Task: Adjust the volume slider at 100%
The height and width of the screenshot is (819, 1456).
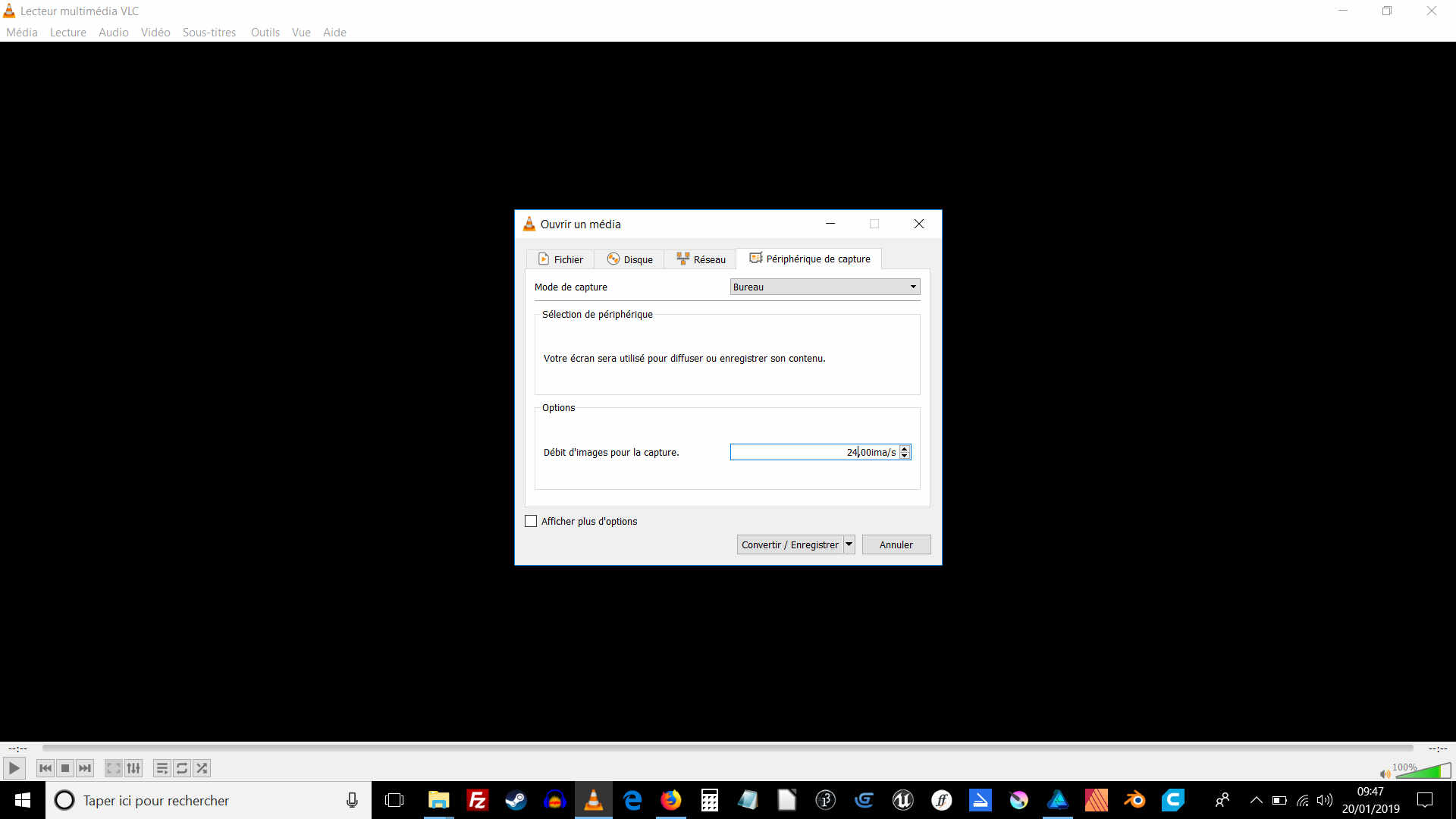Action: point(1423,772)
